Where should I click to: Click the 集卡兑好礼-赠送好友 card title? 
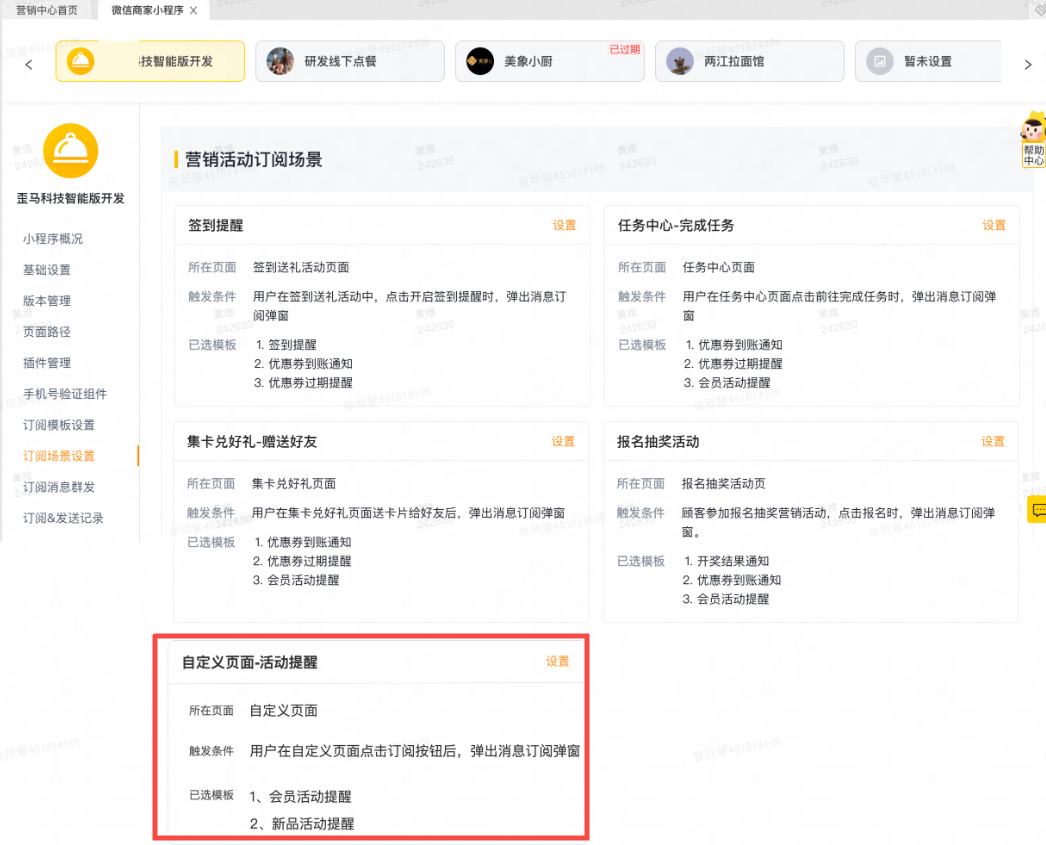tap(251, 442)
